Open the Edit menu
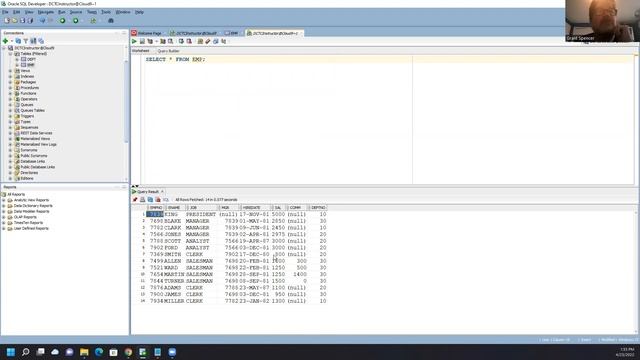This screenshot has width=640, height=360. click(x=16, y=12)
